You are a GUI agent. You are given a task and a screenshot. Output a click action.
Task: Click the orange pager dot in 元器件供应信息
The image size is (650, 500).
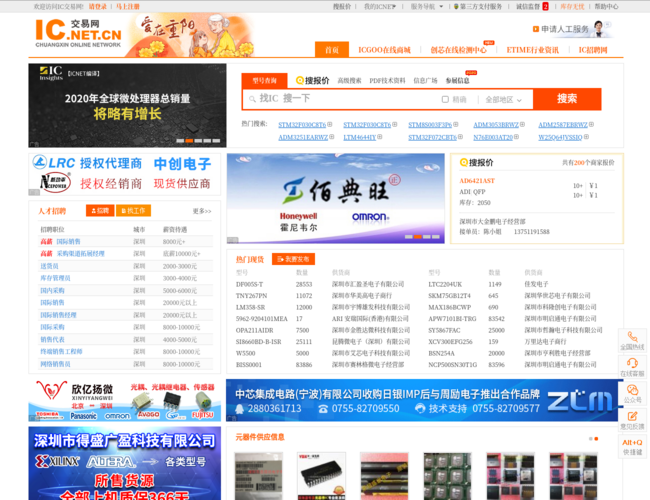click(596, 439)
